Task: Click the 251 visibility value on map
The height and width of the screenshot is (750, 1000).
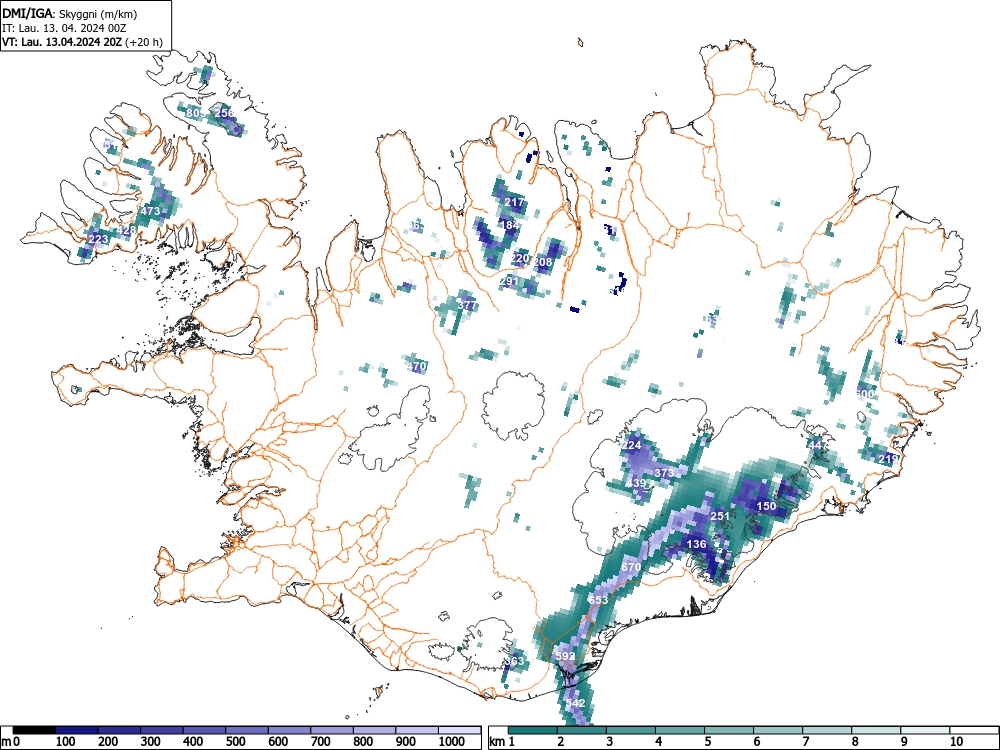Action: click(x=720, y=516)
